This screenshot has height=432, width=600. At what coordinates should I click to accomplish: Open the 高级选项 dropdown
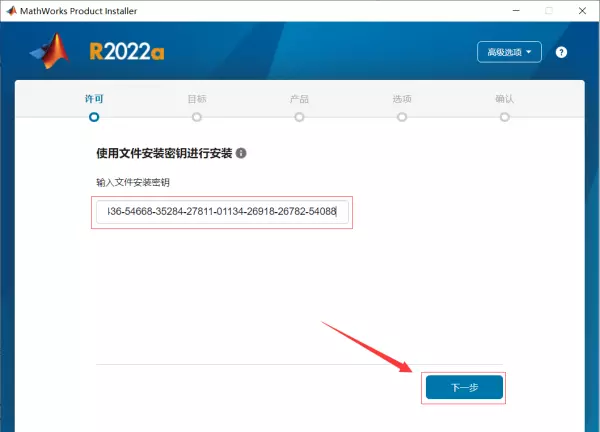(509, 52)
